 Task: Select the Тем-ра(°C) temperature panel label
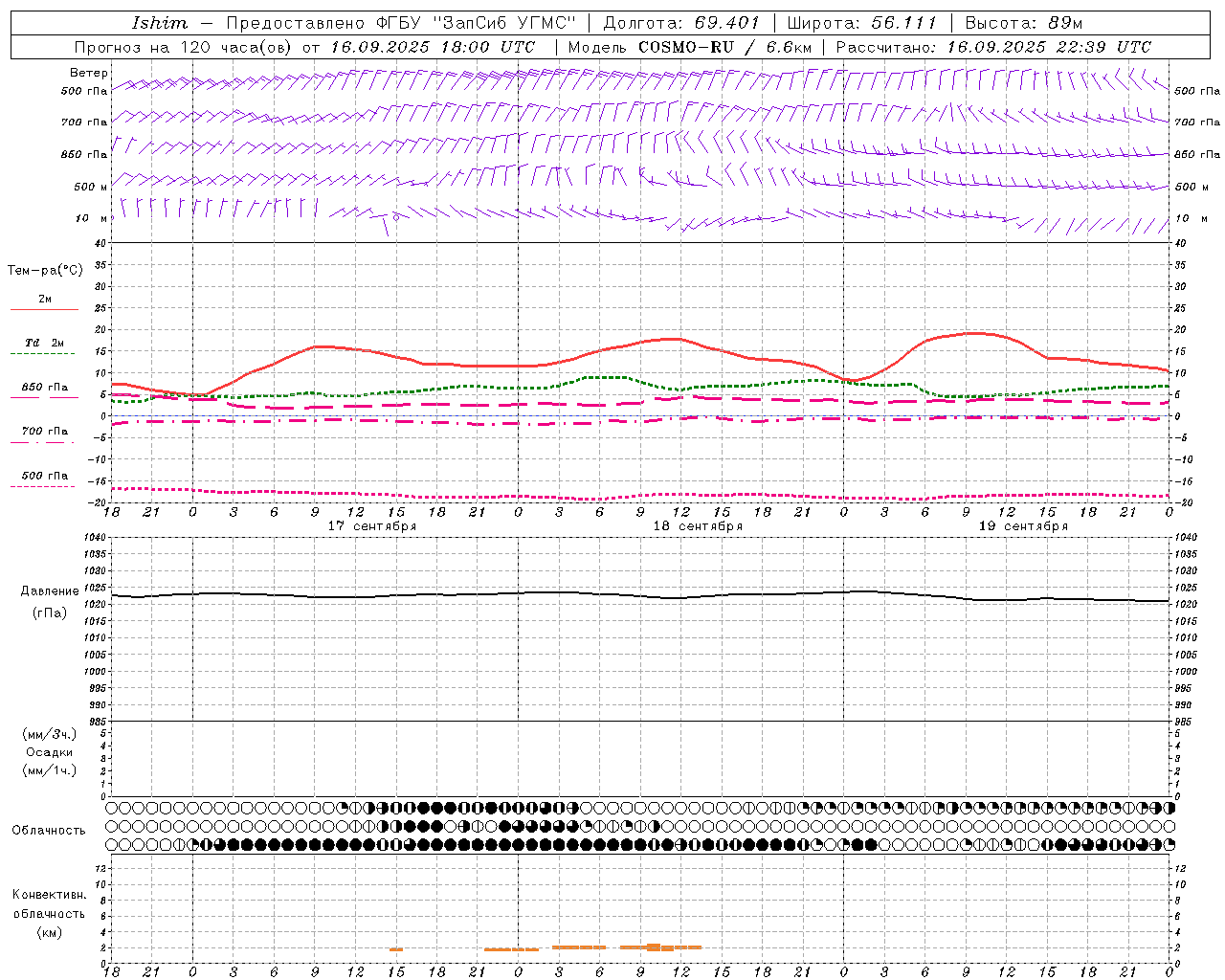tap(45, 271)
